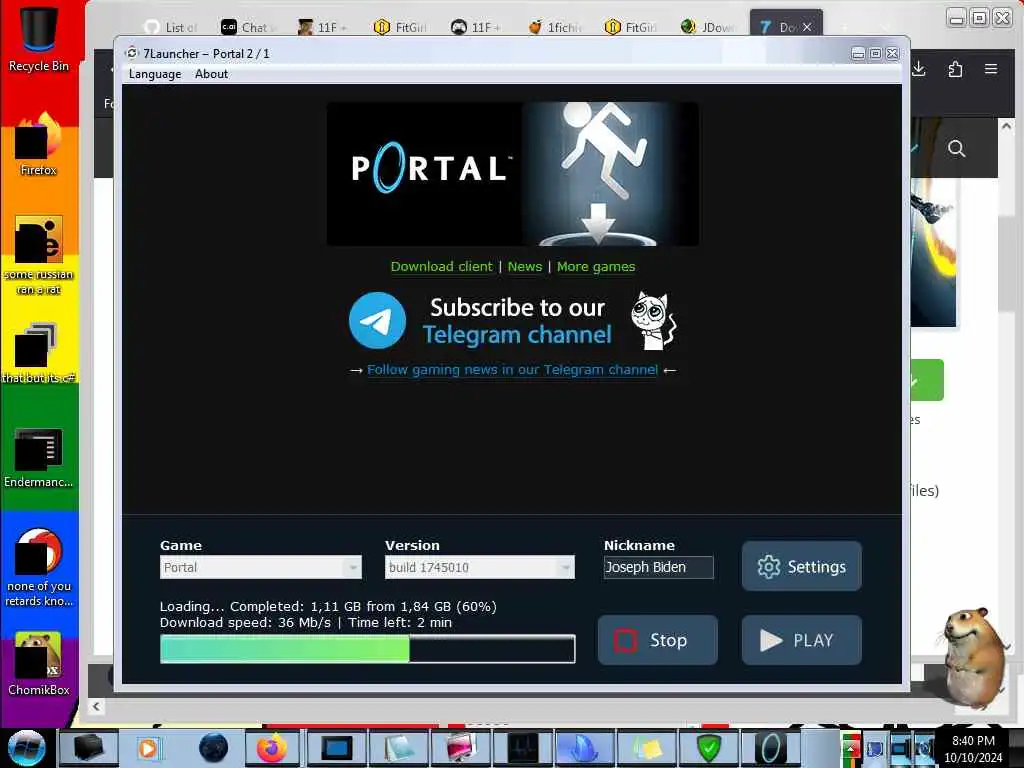Switch to the c.ai Chat browser tab
Viewport: 1024px width, 768px height.
(x=247, y=27)
